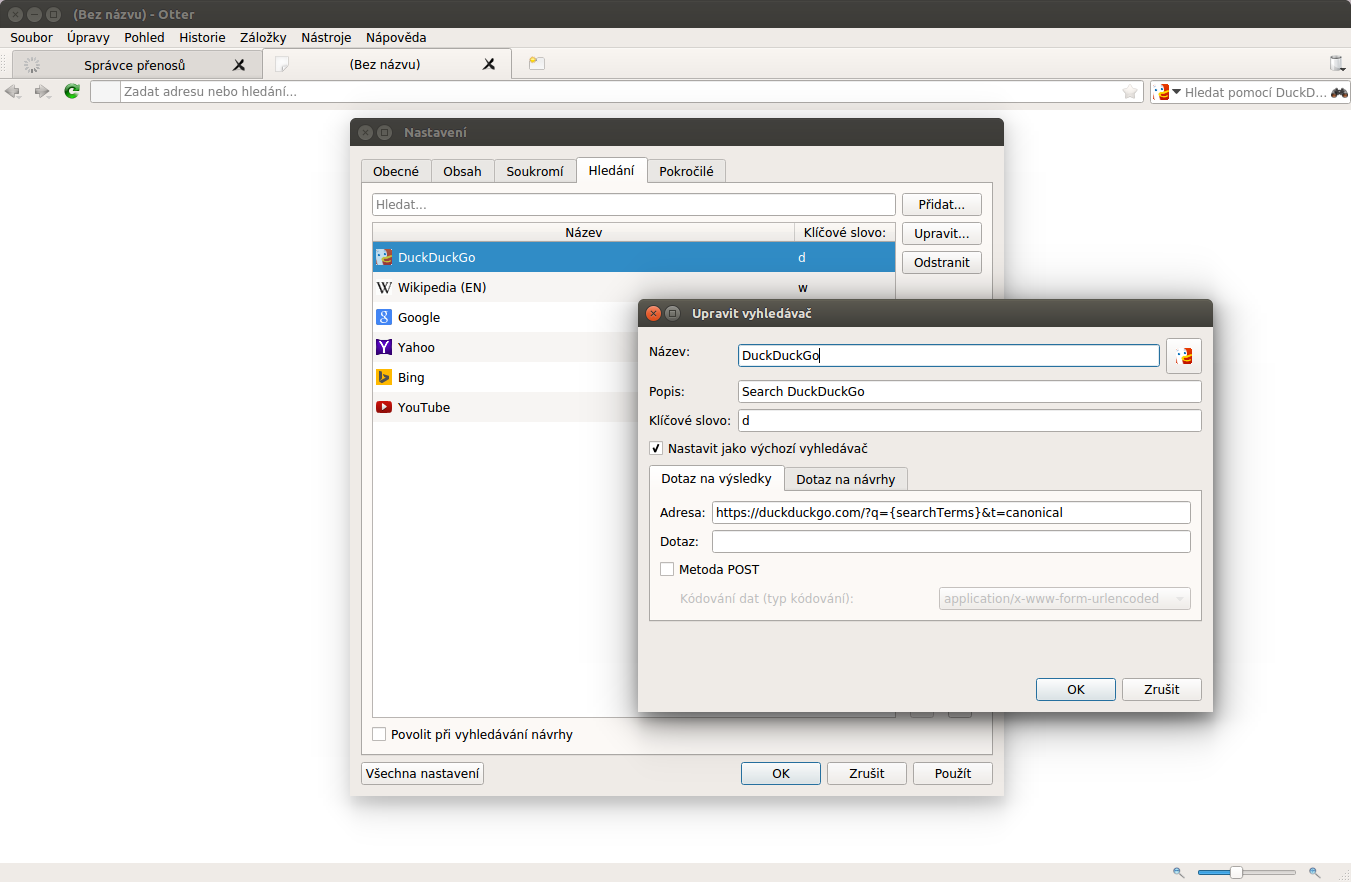
Task: Close the (Bez názvu) tab
Action: tap(489, 65)
